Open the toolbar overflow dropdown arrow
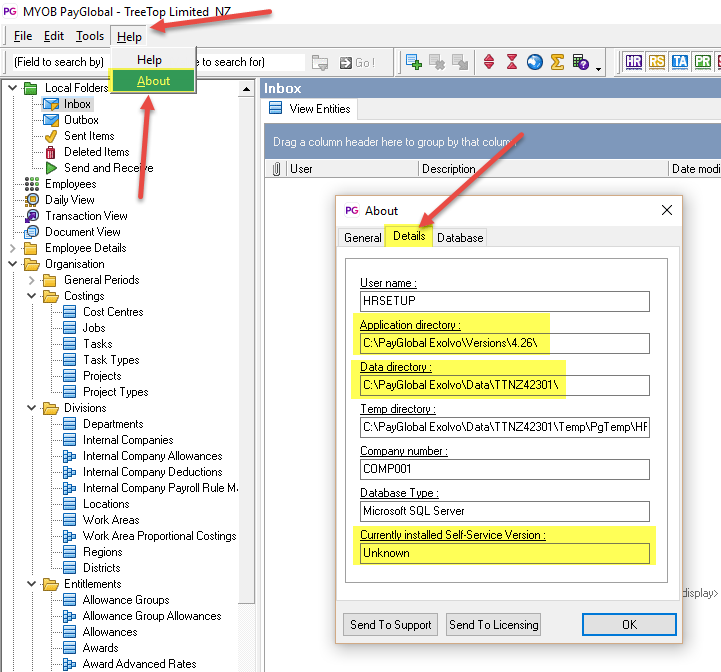 (598, 69)
